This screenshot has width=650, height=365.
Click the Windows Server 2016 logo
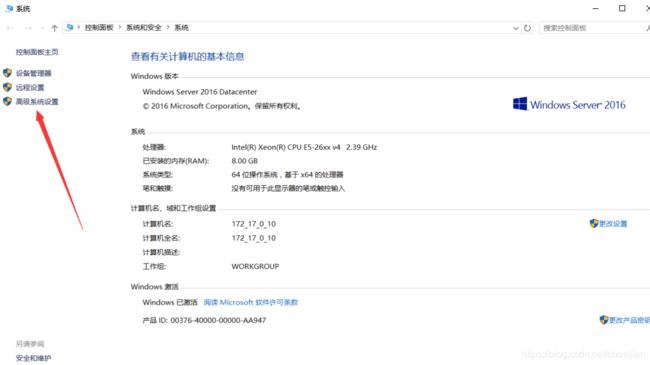click(x=569, y=105)
